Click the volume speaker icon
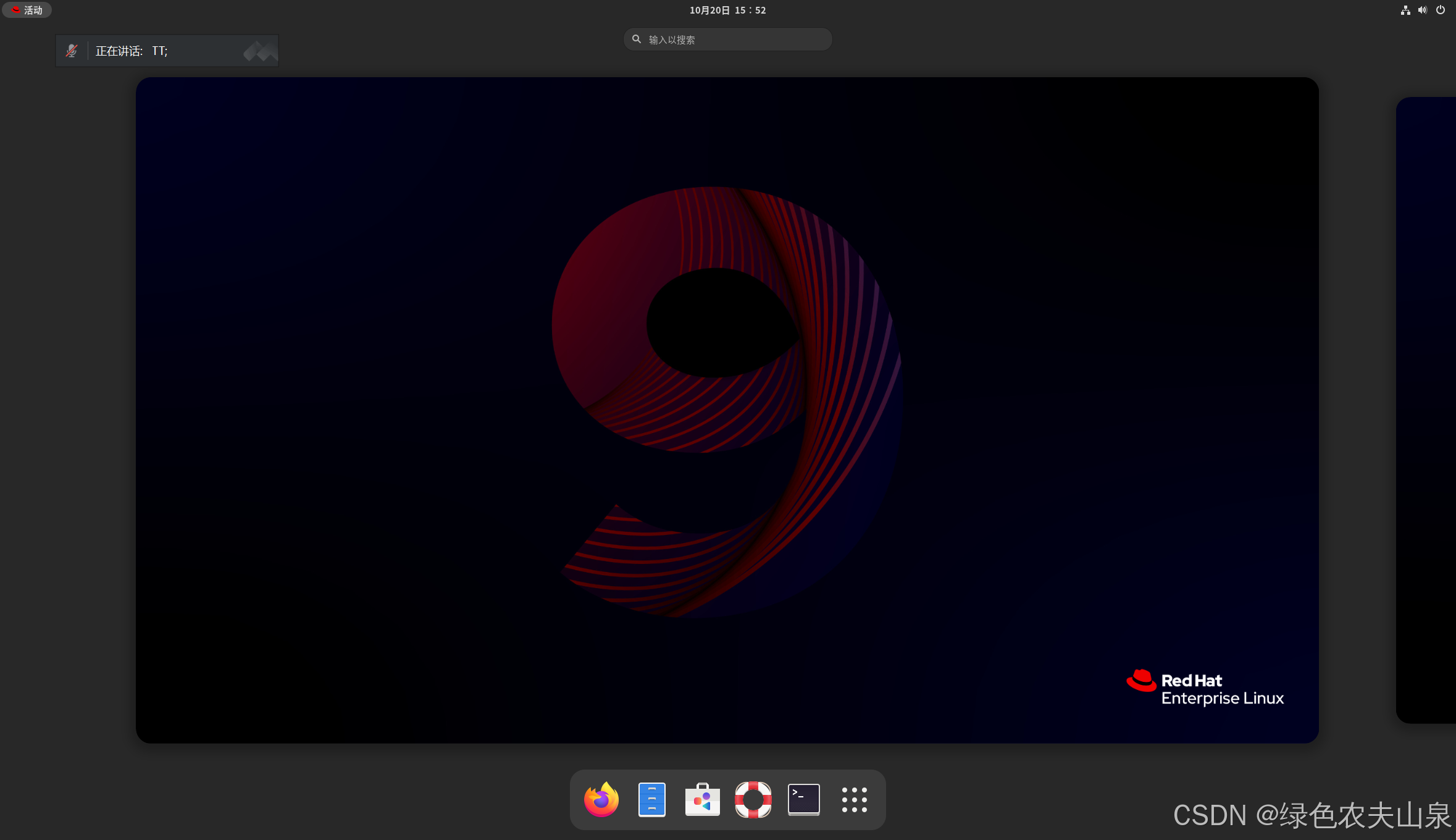 coord(1423,10)
